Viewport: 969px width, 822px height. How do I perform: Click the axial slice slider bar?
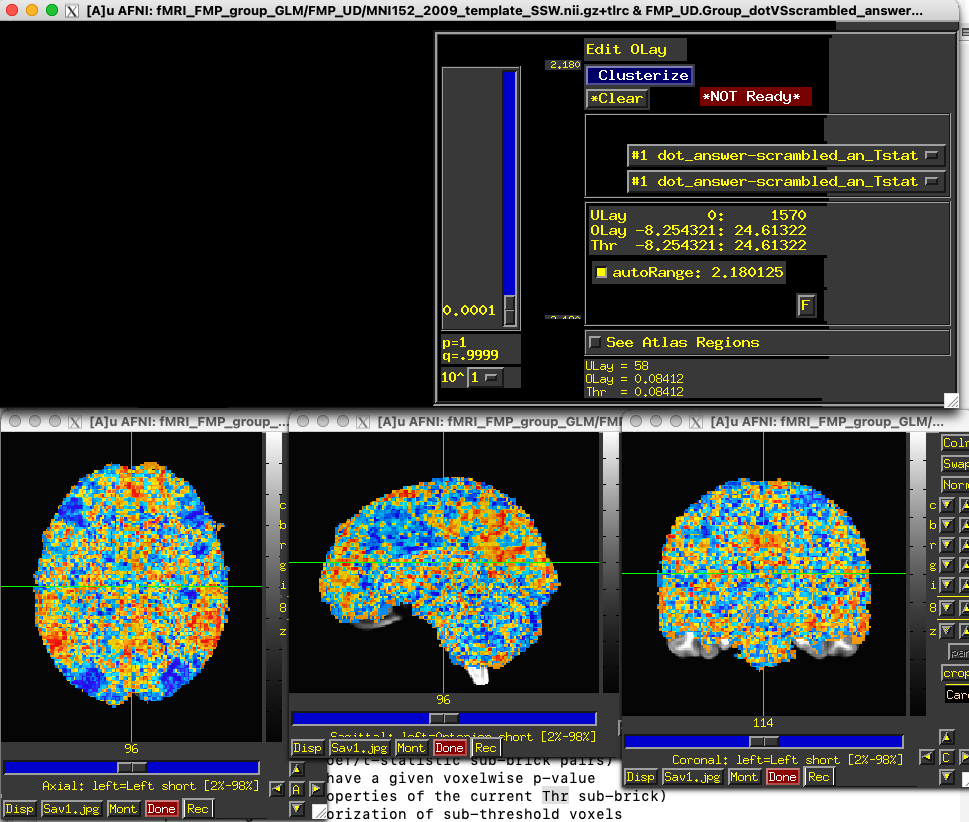[132, 767]
